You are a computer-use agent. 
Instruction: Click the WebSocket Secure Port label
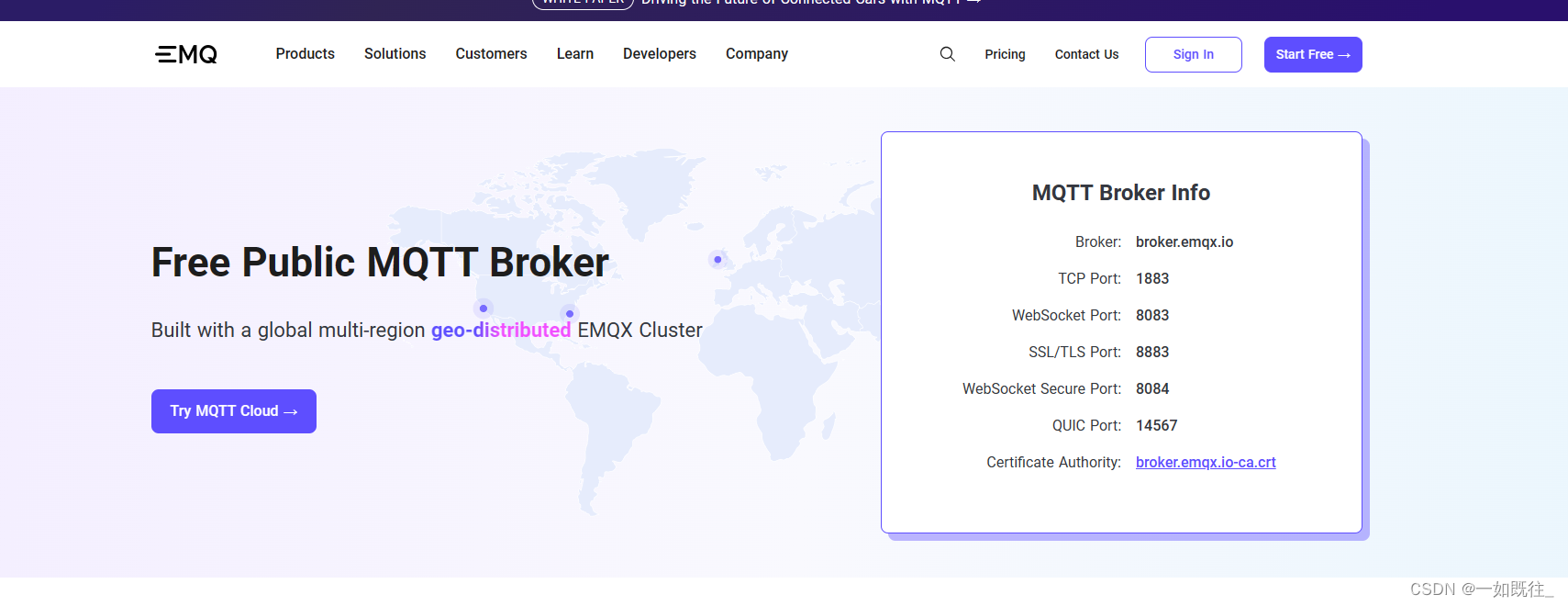coord(1041,389)
